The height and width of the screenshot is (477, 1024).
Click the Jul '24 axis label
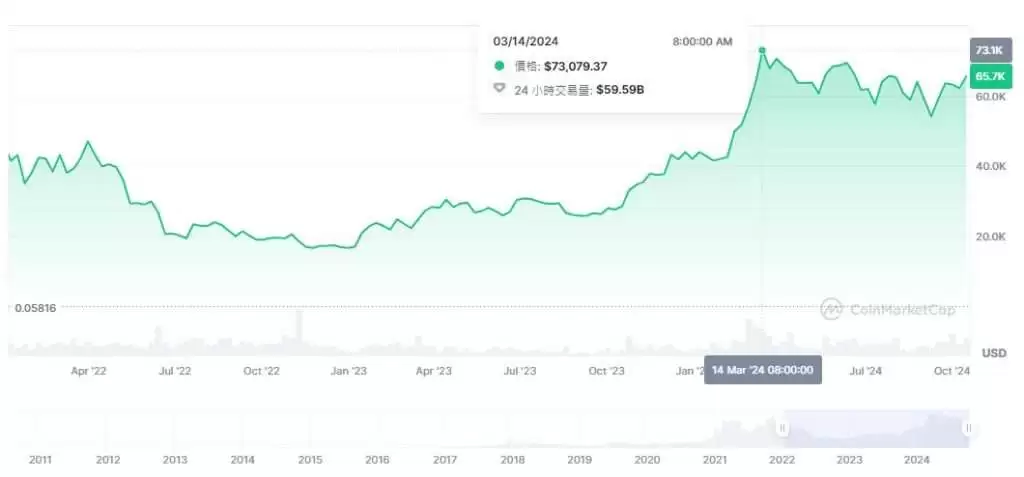865,371
